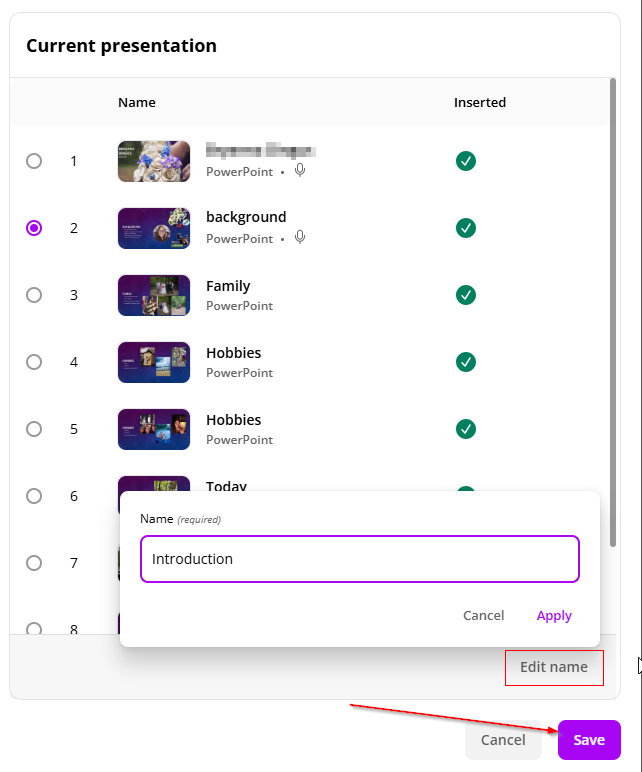Click the Name input field containing Introduction
This screenshot has width=642, height=772.
[360, 559]
